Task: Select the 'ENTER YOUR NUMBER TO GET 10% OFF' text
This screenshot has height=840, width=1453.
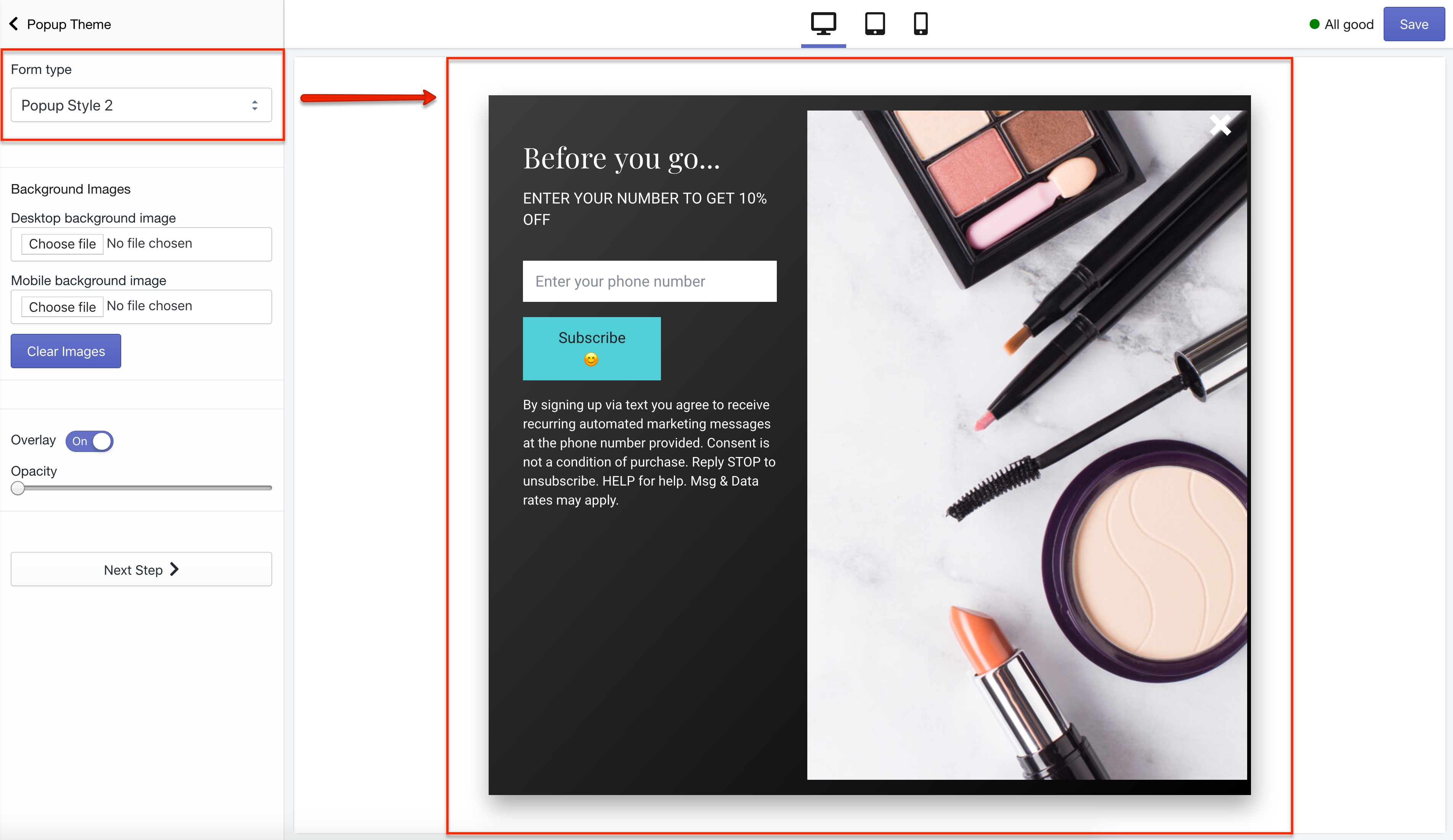Action: click(645, 209)
